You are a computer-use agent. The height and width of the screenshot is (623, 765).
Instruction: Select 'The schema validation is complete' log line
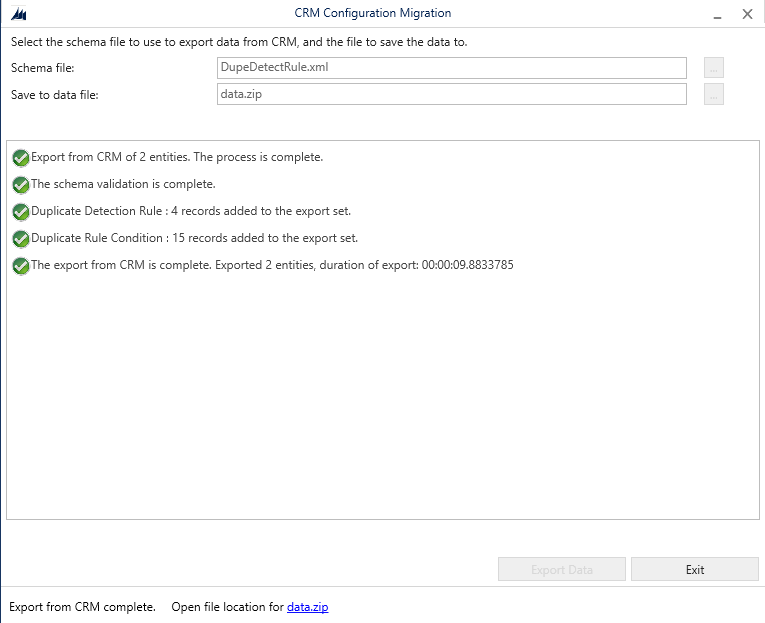click(123, 184)
